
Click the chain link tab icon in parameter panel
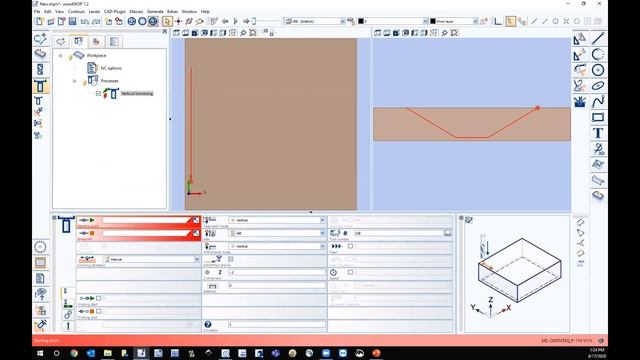coord(68,314)
